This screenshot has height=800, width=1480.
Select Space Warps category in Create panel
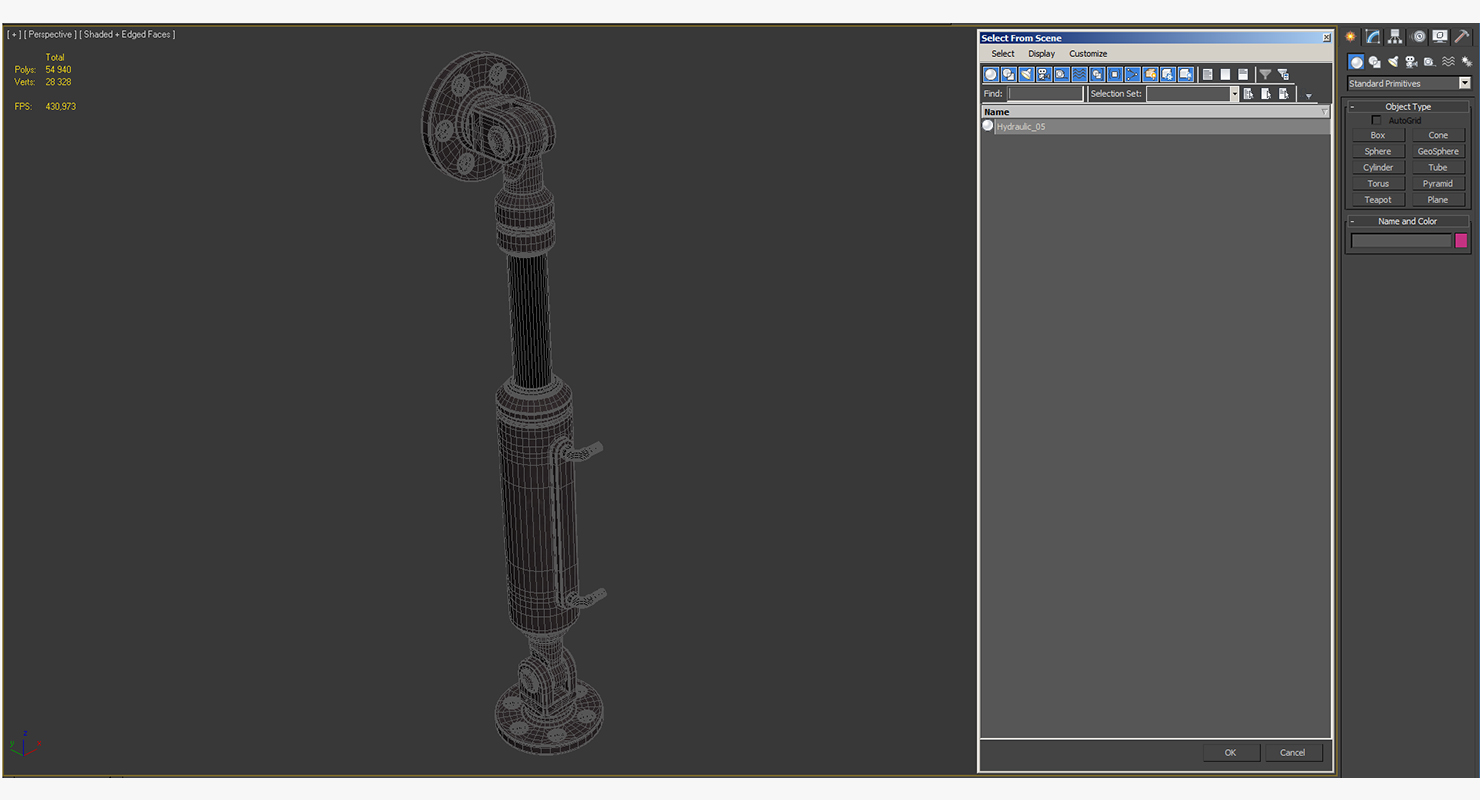coord(1448,62)
